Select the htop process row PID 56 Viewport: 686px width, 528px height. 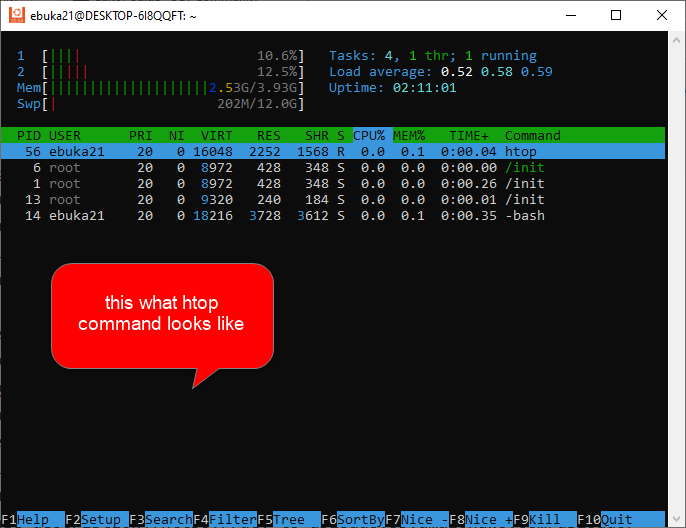(x=333, y=151)
